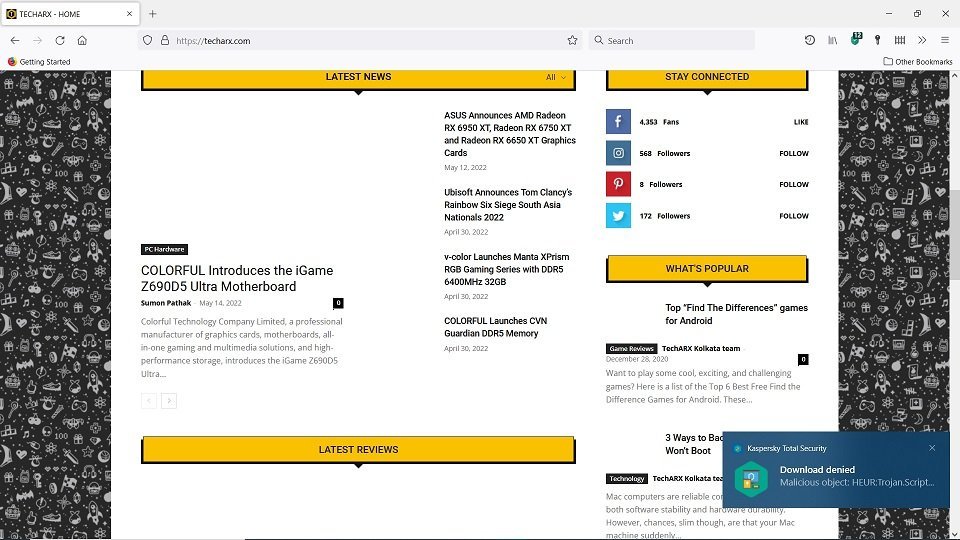
Task: Click the URL address bar
Action: tap(361, 40)
